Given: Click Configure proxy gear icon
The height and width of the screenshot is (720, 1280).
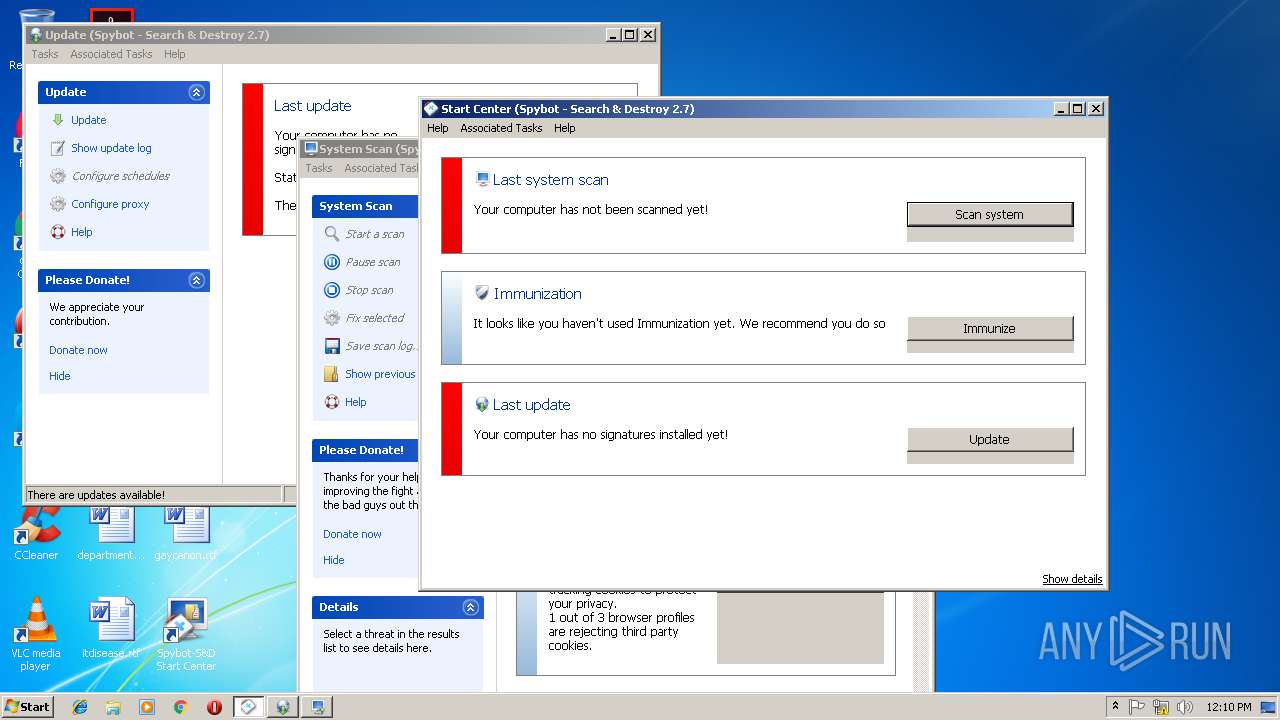Looking at the screenshot, I should [58, 204].
